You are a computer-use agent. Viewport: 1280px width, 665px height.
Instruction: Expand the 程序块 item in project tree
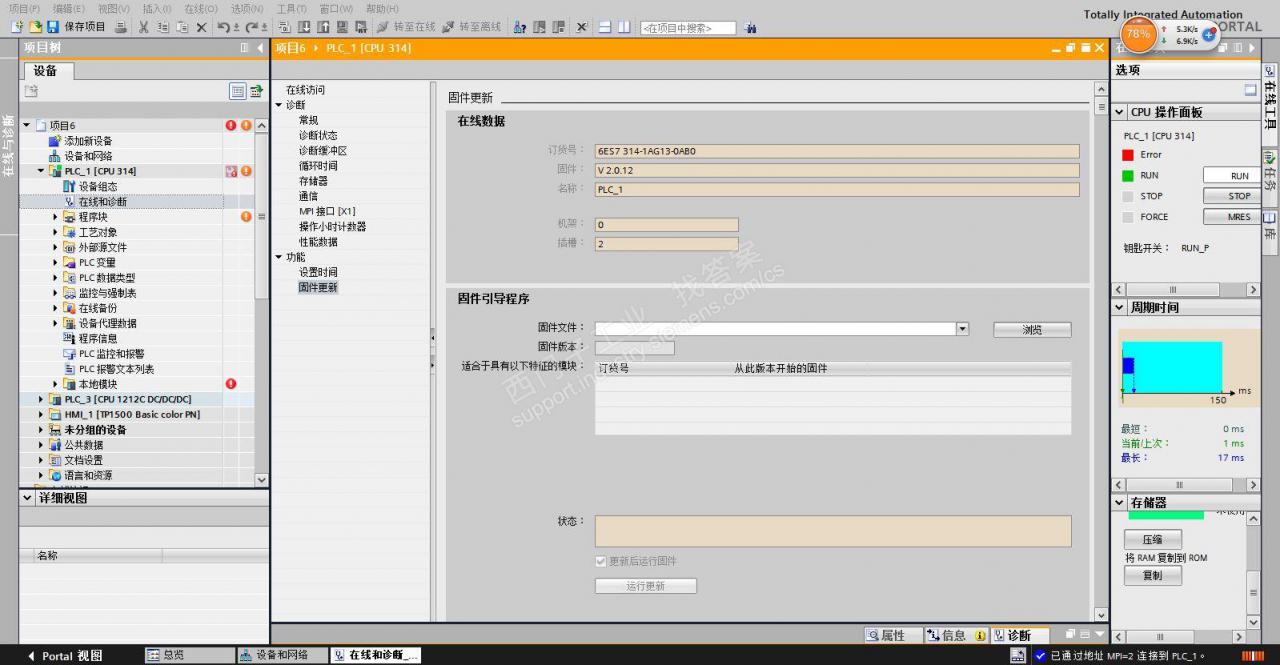(x=55, y=216)
